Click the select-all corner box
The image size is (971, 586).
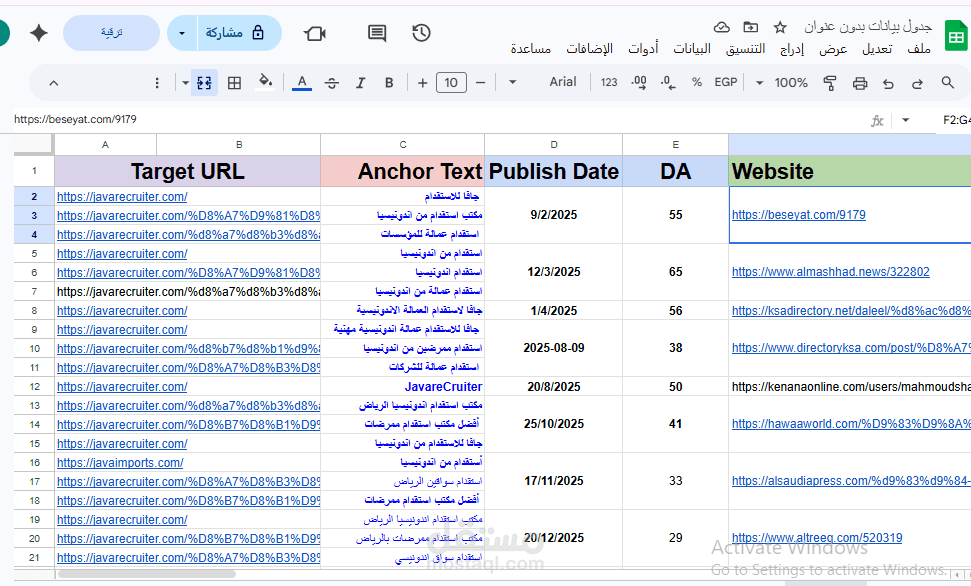tap(34, 144)
